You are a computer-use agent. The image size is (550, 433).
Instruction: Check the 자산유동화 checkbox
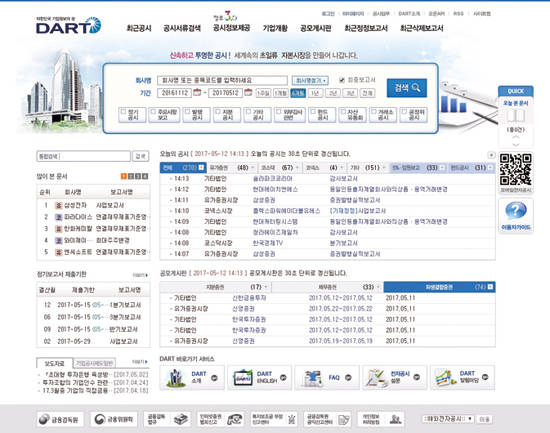343,112
